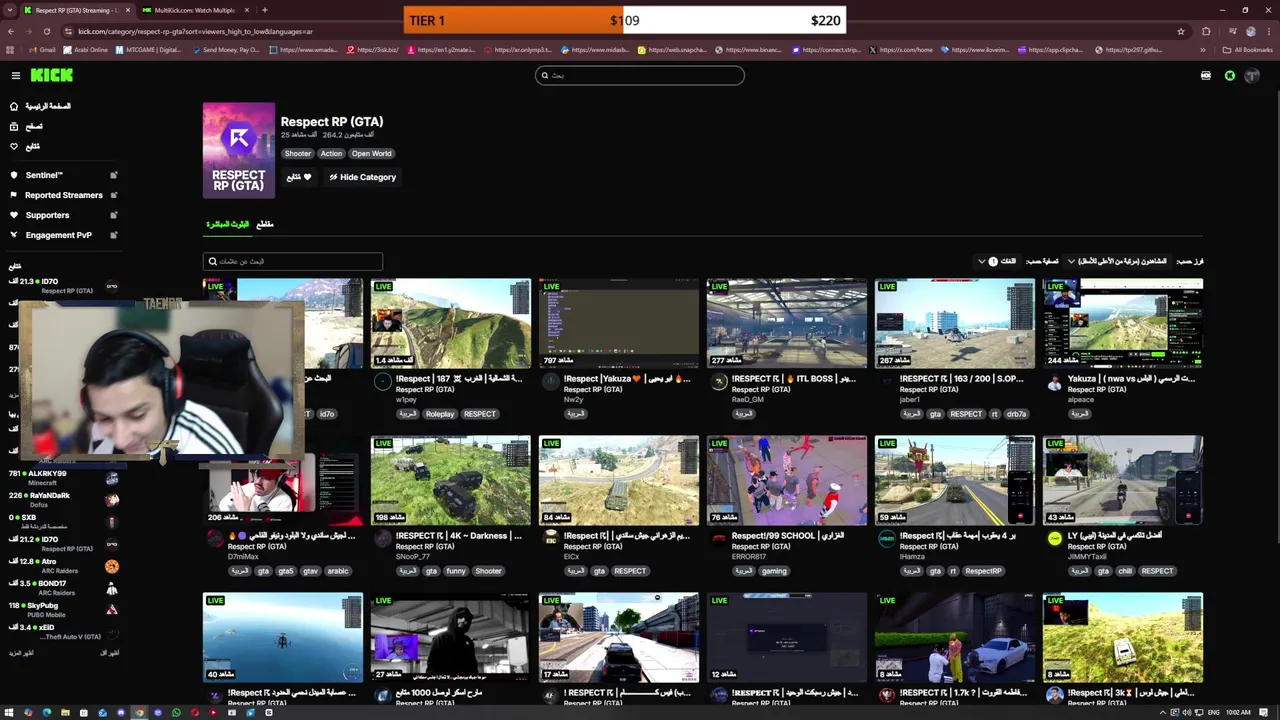Viewport: 1280px width, 720px height.
Task: Click the external-link icon beside Supporters
Action: point(113,215)
